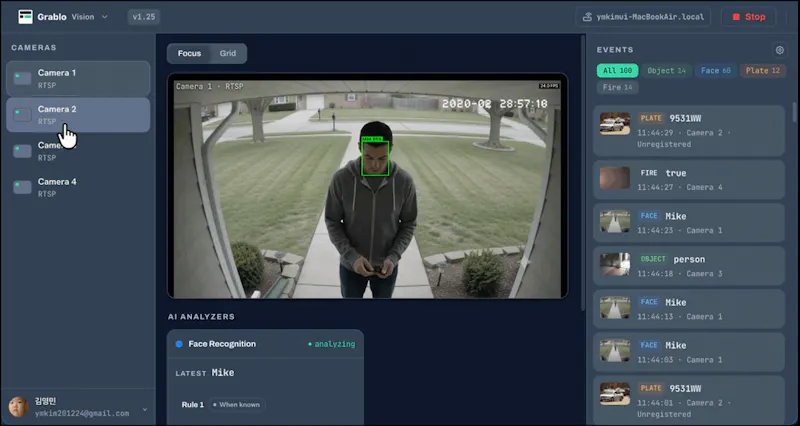This screenshot has width=800, height=426.
Task: Click the center panel scrollbar
Action: 582,172
